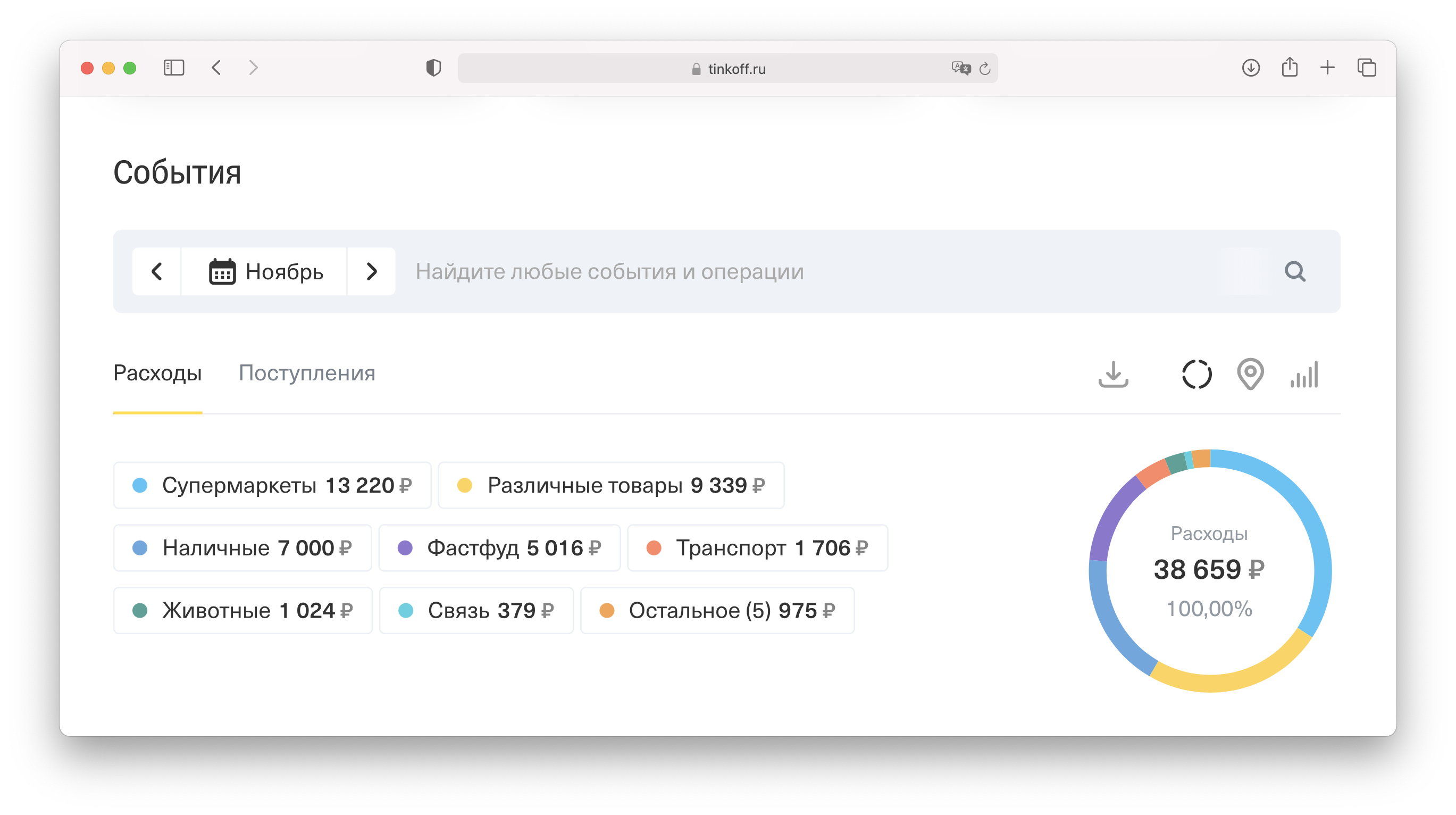Filter by Животные category
This screenshot has width=1456, height=815.
(242, 610)
